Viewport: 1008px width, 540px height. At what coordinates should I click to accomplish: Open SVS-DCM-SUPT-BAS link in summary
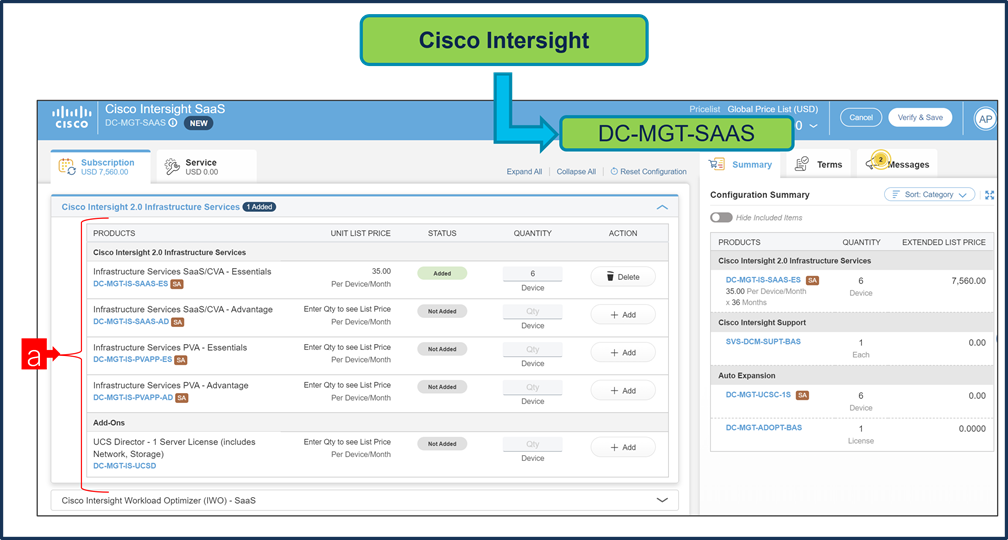[763, 341]
